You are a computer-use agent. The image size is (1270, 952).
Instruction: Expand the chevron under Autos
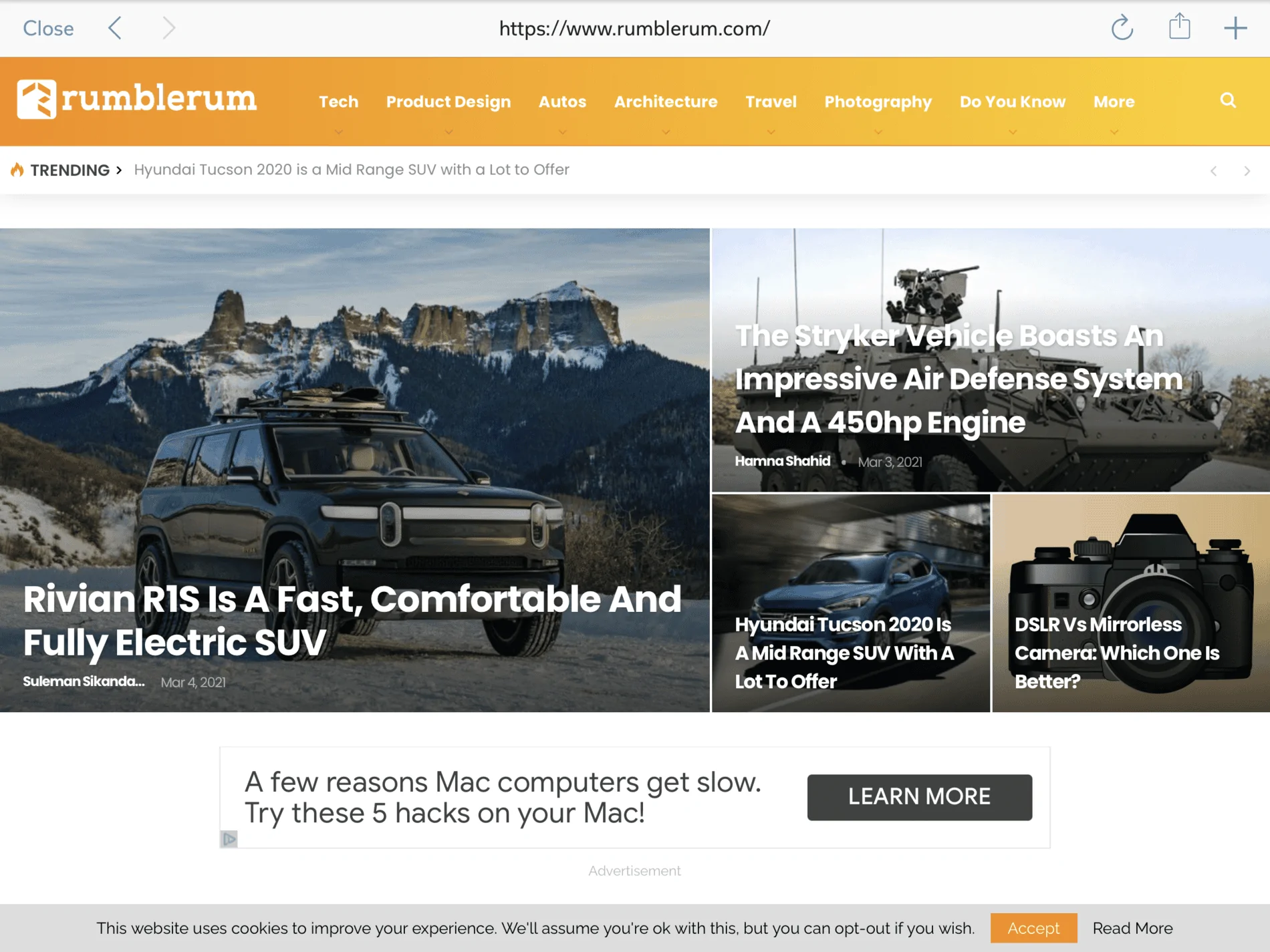pos(563,132)
